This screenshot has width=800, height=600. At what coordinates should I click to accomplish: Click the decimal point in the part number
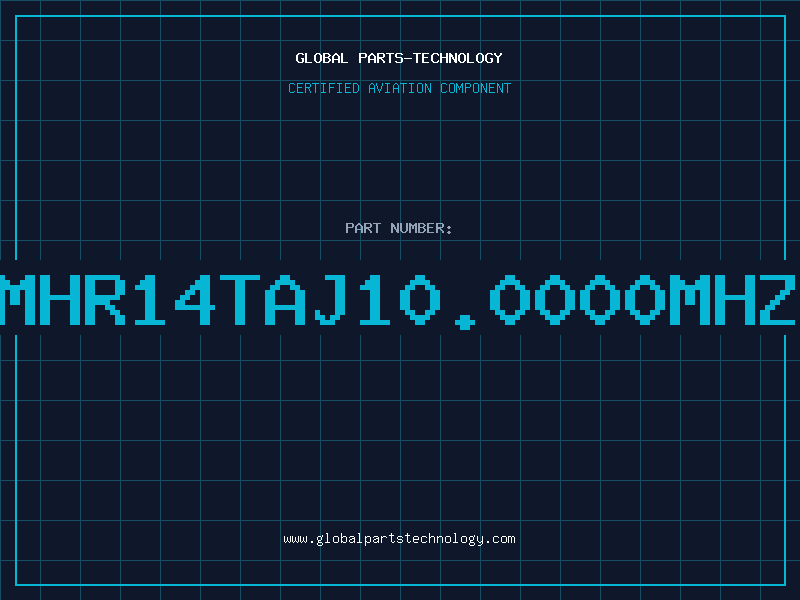(x=465, y=321)
